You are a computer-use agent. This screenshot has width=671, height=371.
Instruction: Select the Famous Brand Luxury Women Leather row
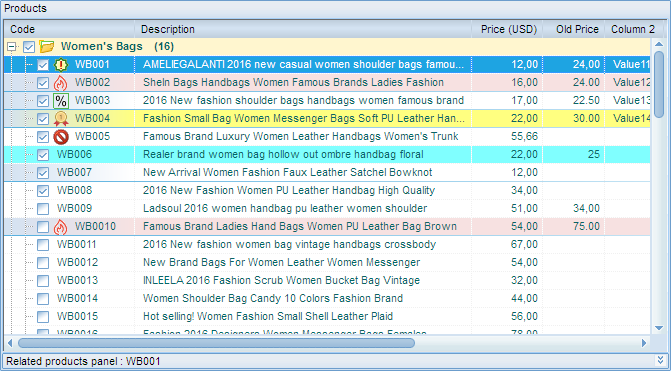point(327,137)
